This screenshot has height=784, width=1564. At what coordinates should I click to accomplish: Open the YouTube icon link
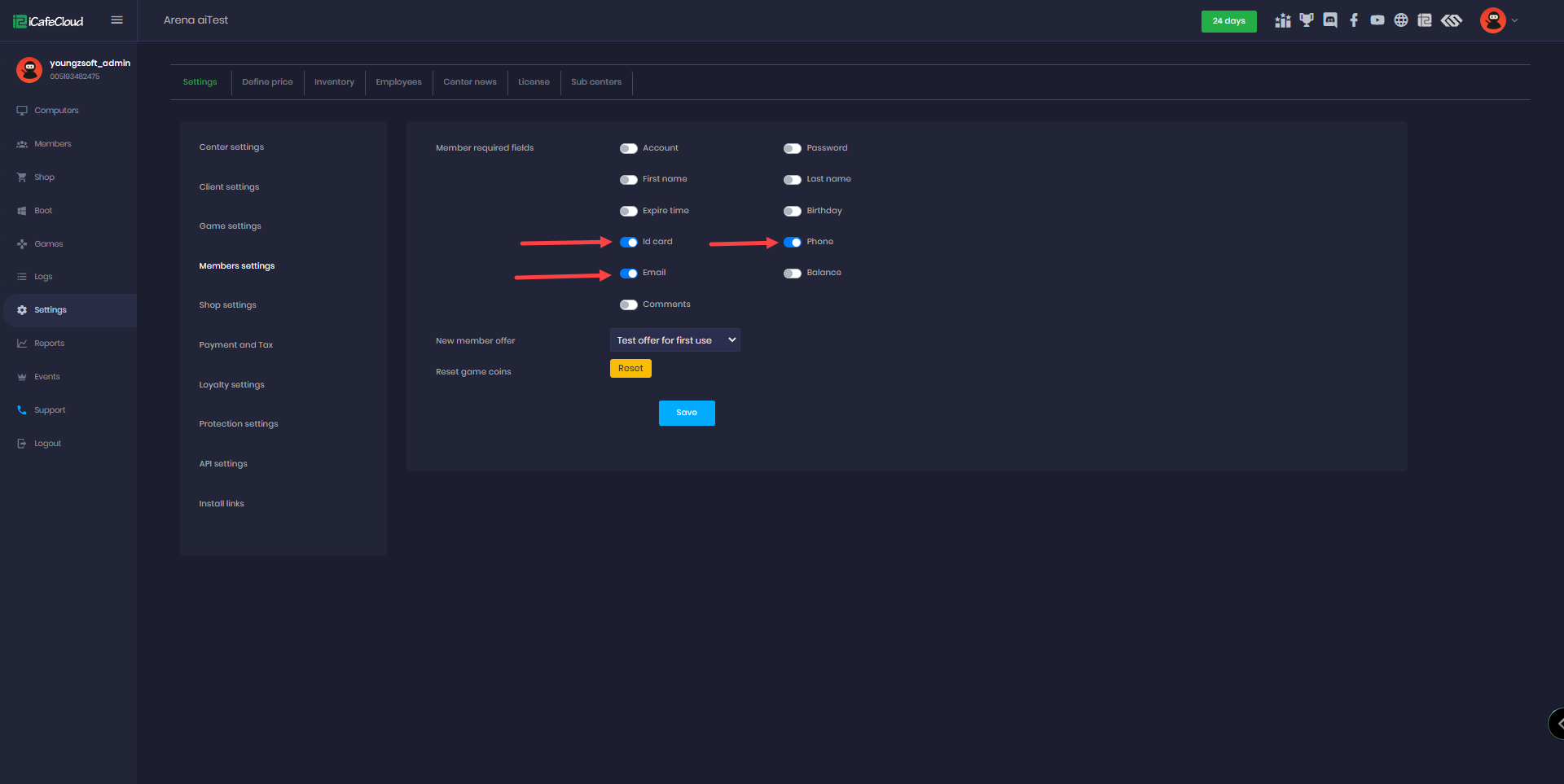tap(1377, 20)
